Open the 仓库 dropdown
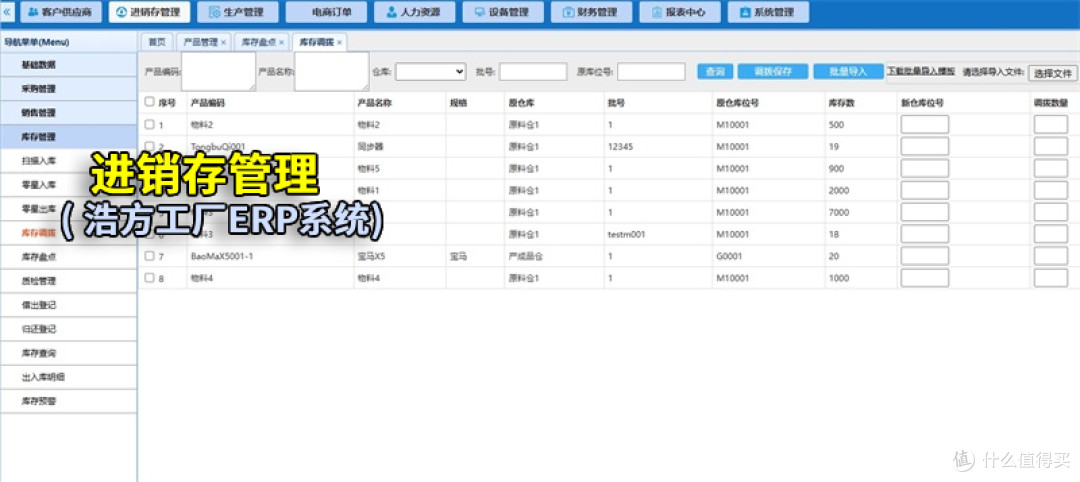 click(x=430, y=71)
